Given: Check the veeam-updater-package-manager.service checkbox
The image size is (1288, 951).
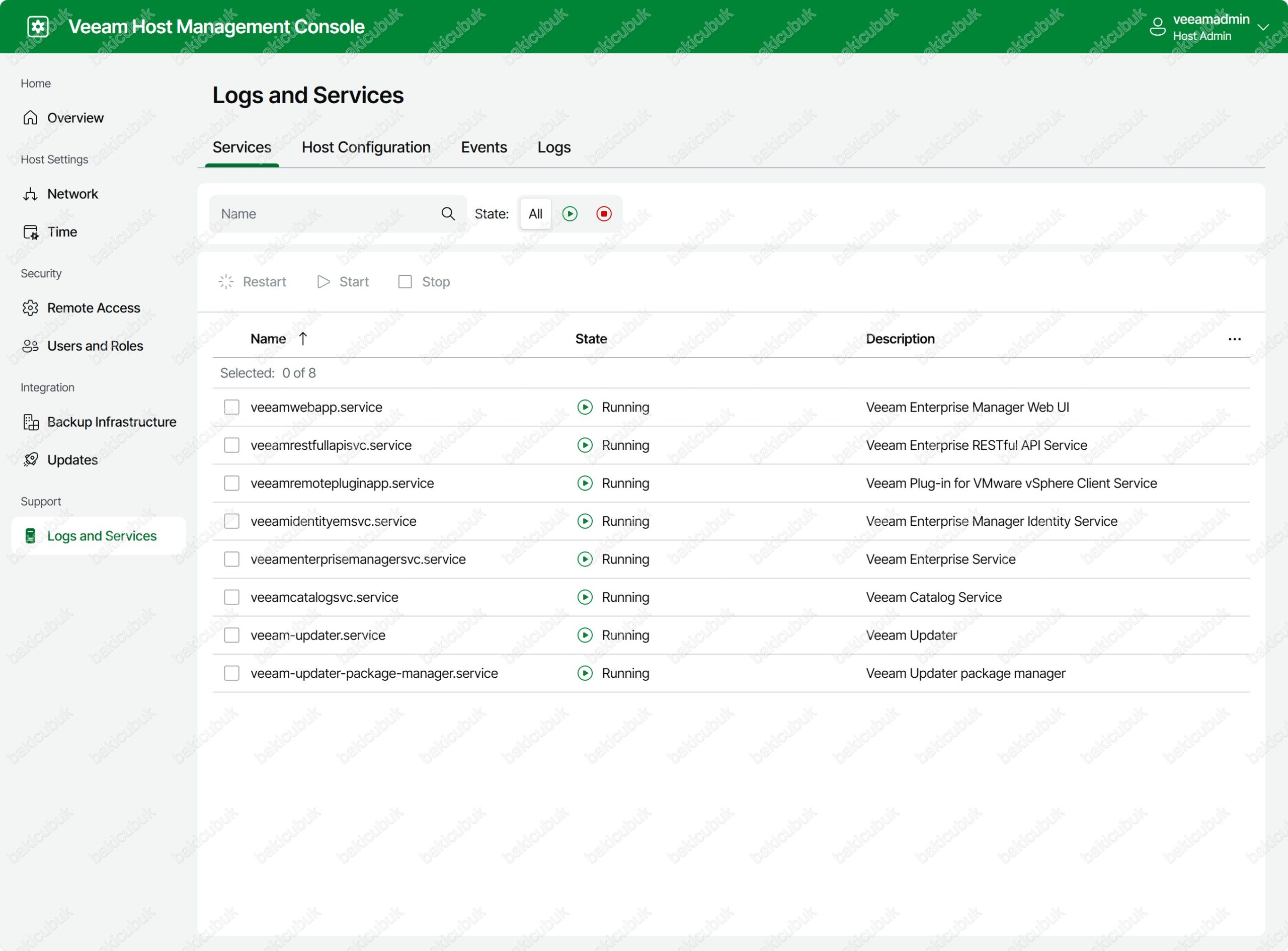Looking at the screenshot, I should [x=231, y=673].
